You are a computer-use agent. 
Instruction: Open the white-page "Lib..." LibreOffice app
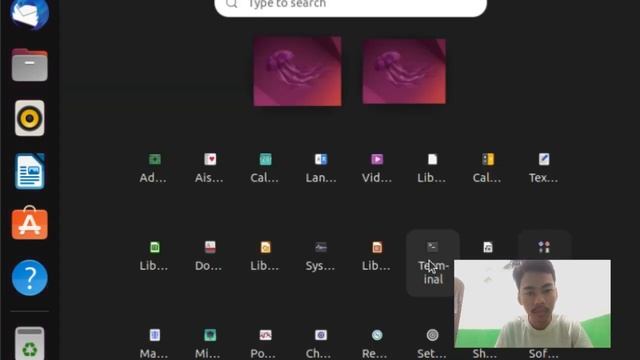432,168
